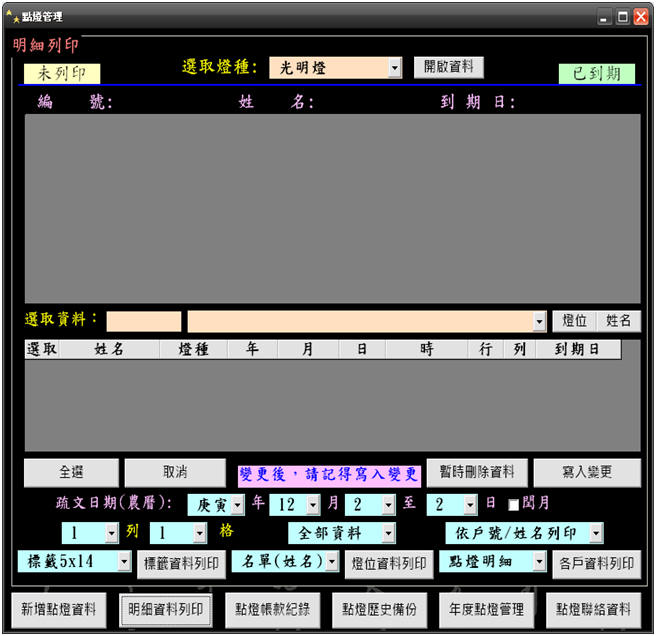Open the 依戶號/姓名列印 dropdown

[596, 533]
